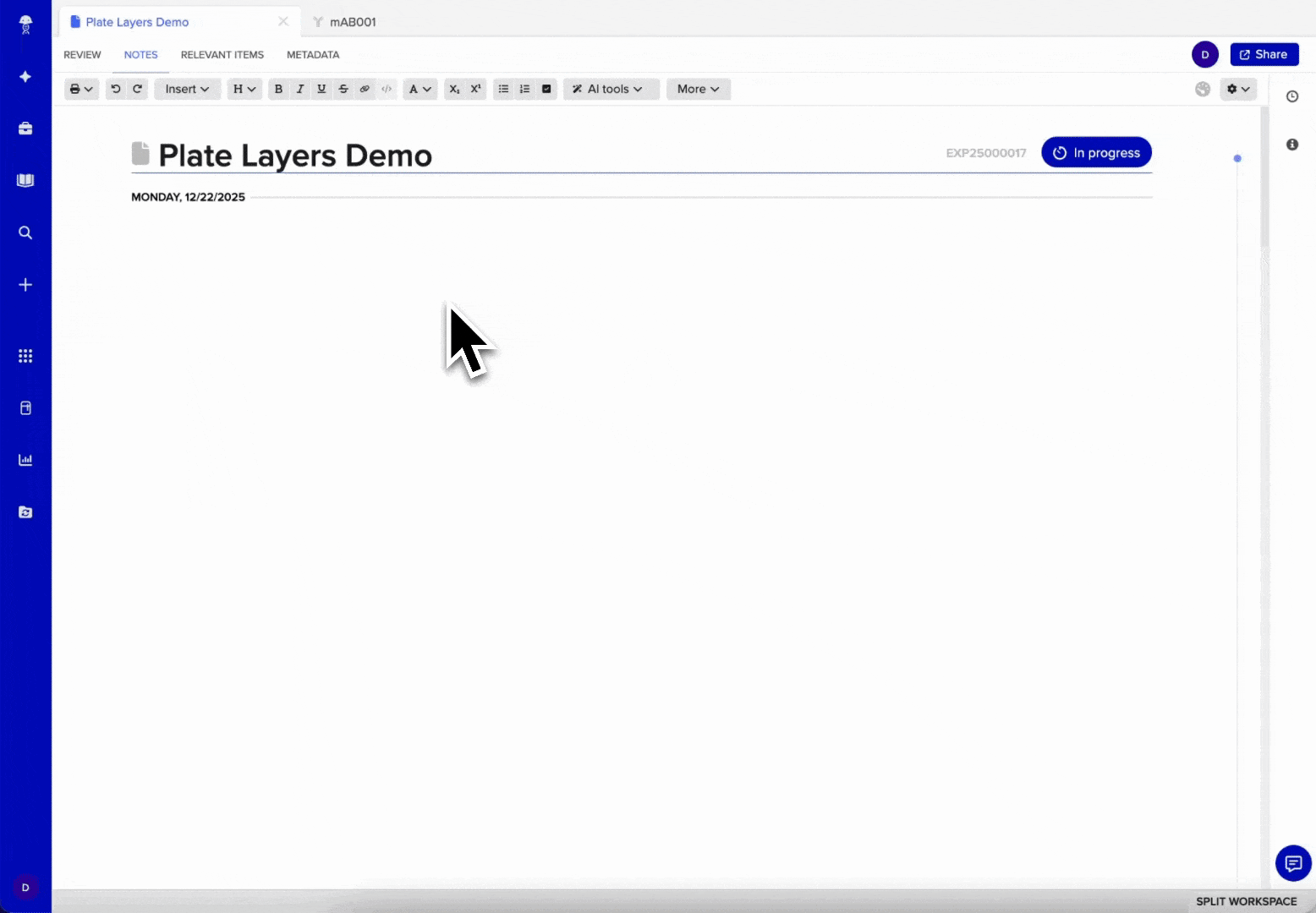The height and width of the screenshot is (913, 1316).
Task: Open search from the left sidebar
Action: 25,232
